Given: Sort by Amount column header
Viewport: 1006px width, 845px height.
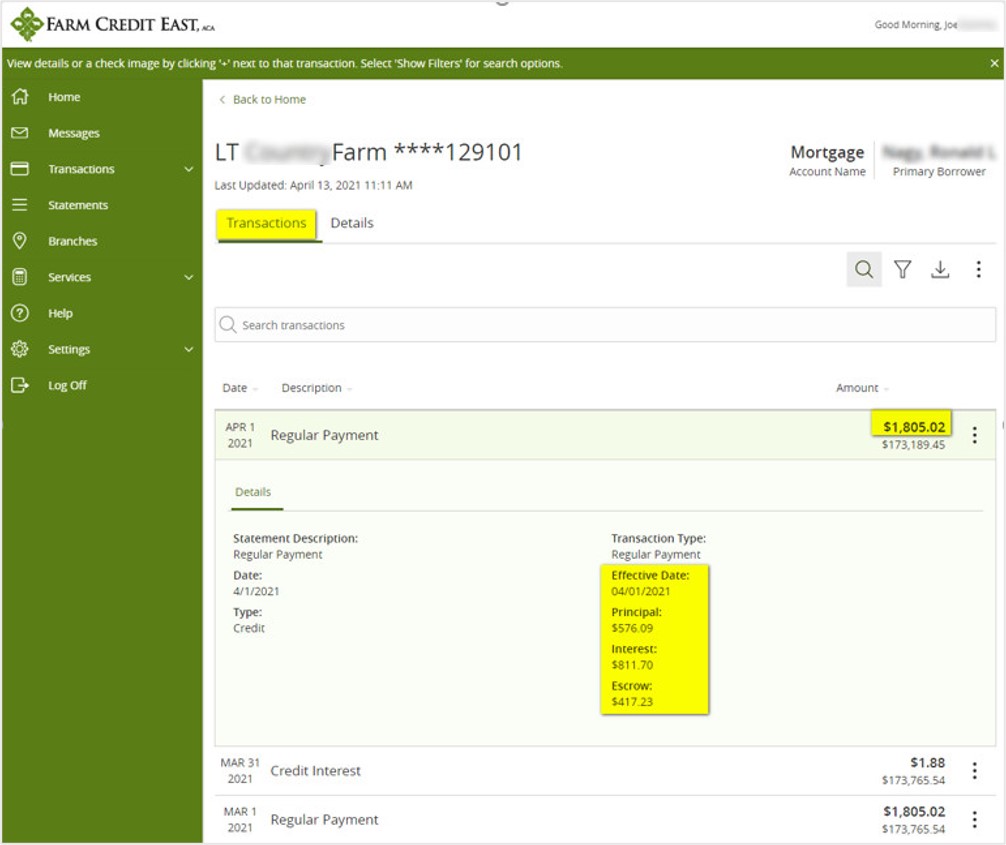Looking at the screenshot, I should [x=861, y=388].
